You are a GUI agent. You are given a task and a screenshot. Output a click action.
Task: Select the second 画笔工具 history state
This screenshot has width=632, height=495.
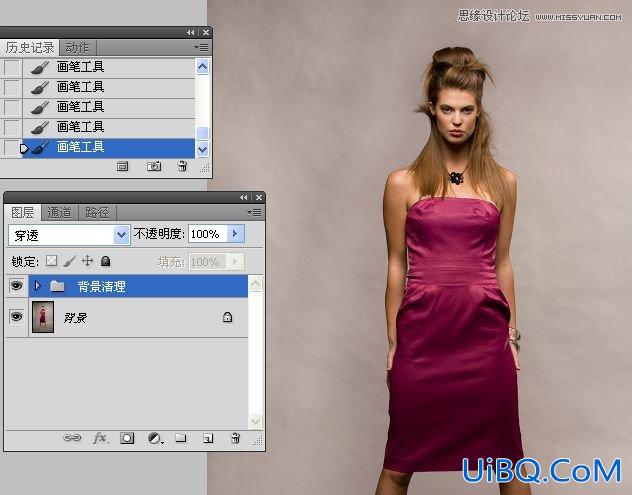[109, 87]
